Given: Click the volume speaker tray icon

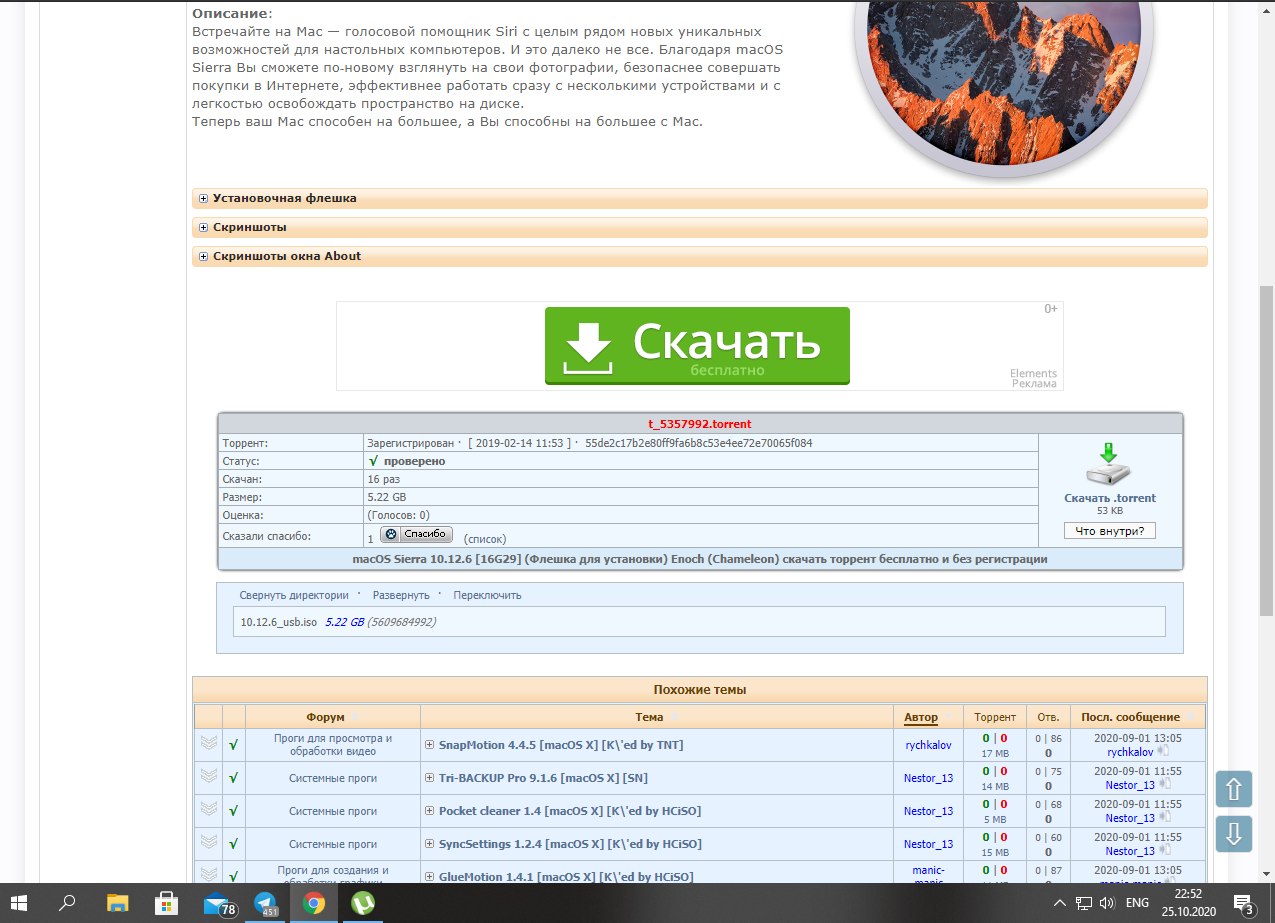Looking at the screenshot, I should coord(1107,903).
